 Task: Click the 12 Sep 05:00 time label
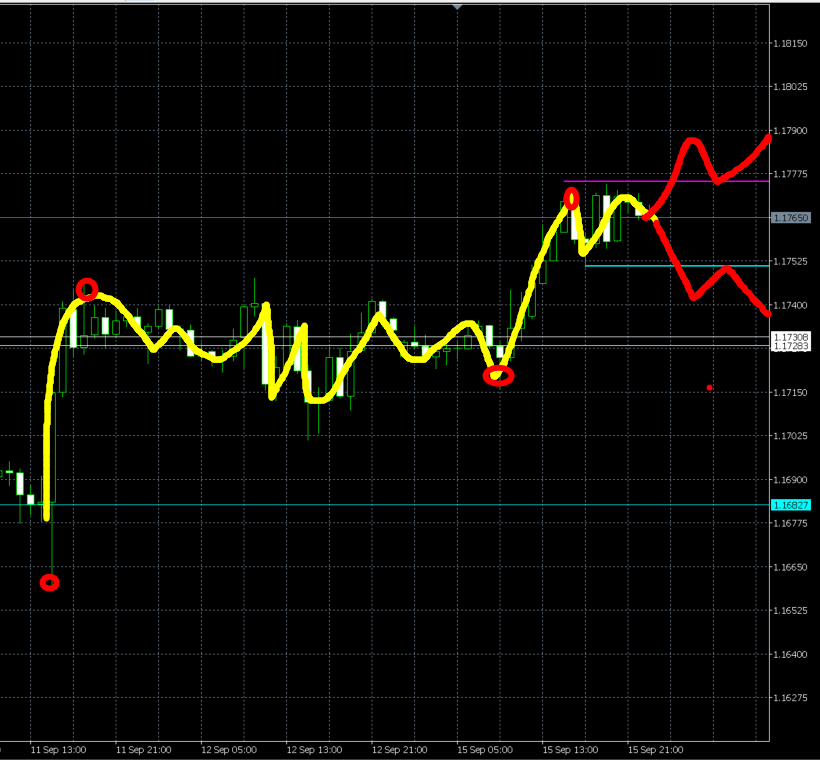(229, 750)
